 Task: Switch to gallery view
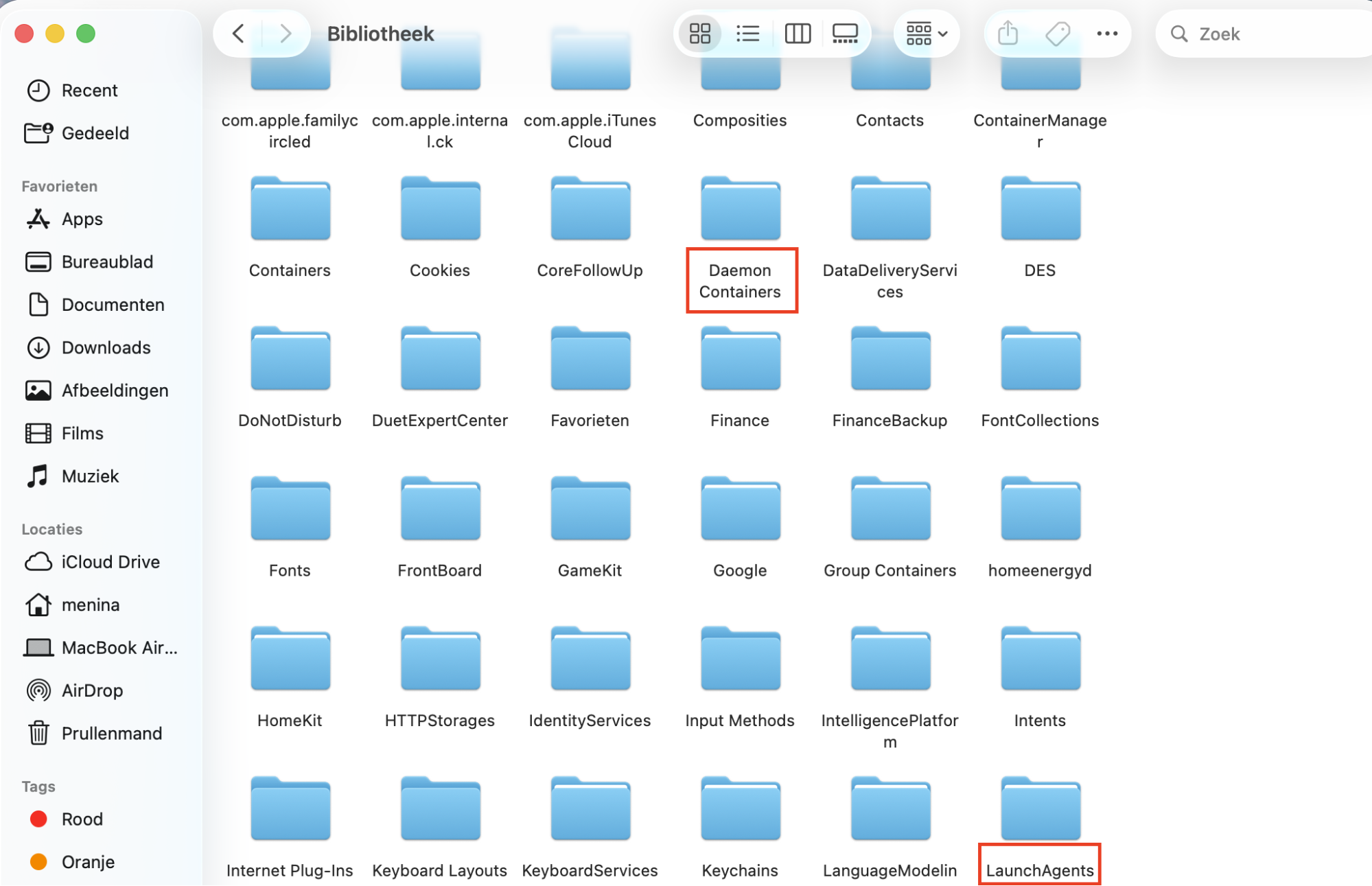pos(845,33)
